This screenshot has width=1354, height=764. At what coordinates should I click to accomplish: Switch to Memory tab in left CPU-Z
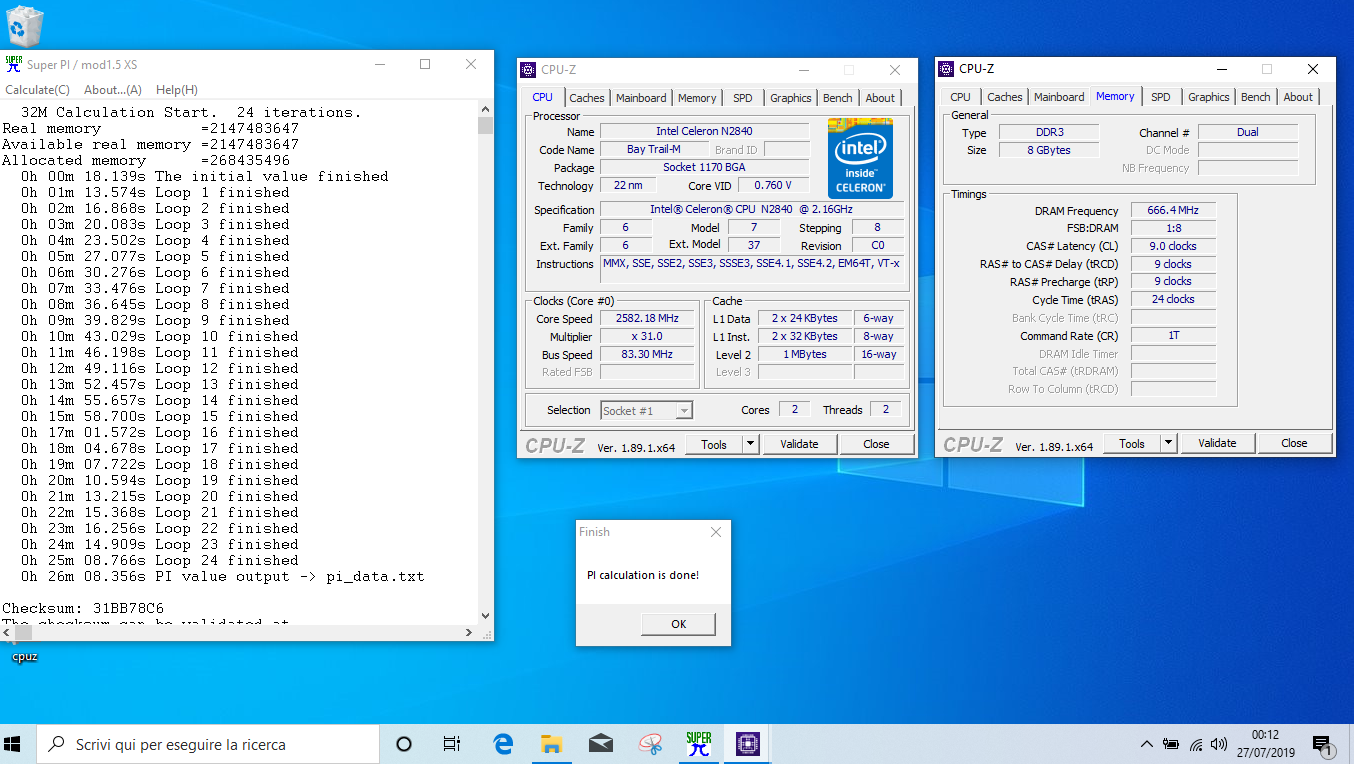pyautogui.click(x=697, y=98)
